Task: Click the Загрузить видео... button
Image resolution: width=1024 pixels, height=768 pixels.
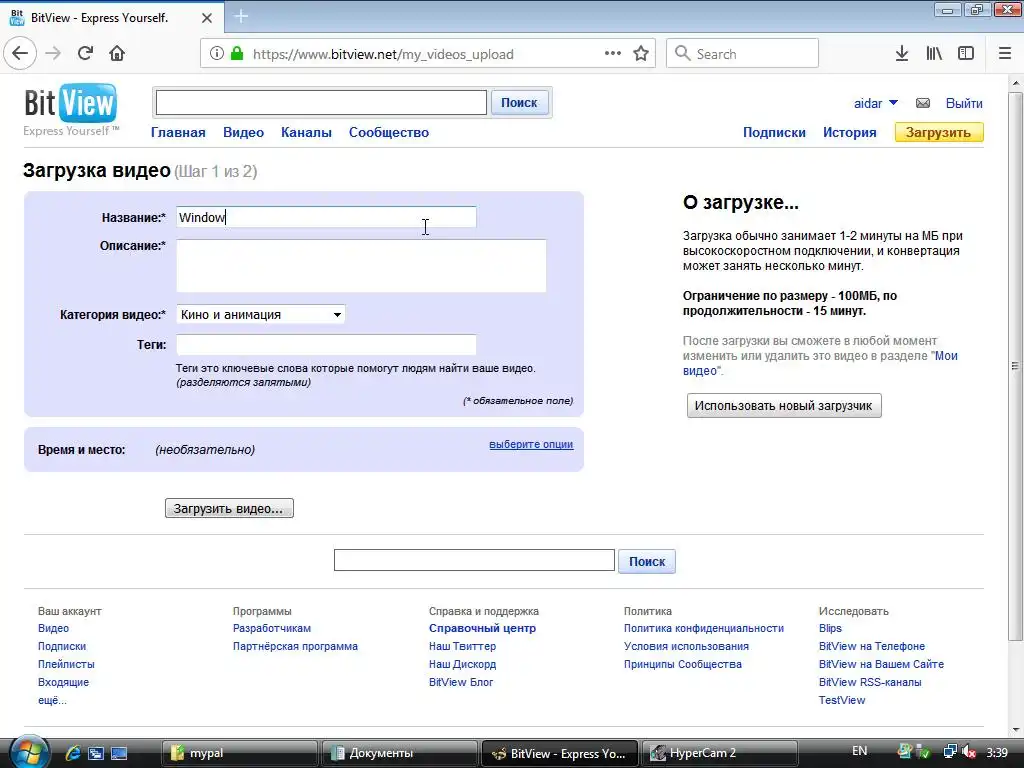Action: point(229,508)
